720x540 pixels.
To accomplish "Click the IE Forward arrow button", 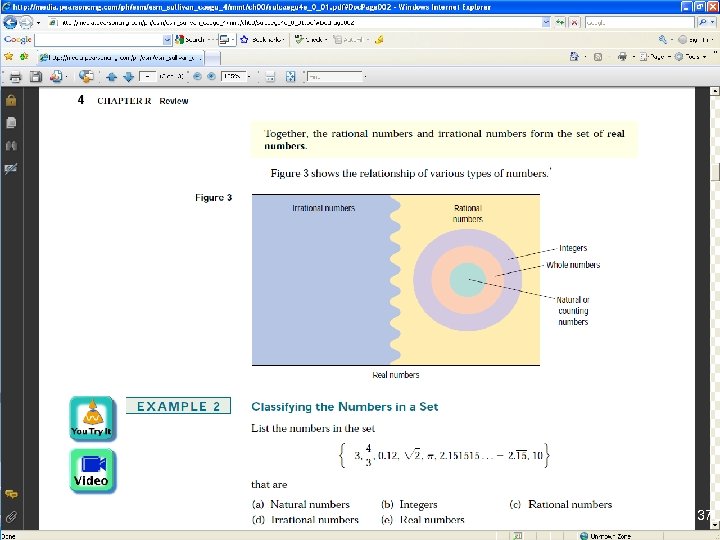I will [x=26, y=22].
